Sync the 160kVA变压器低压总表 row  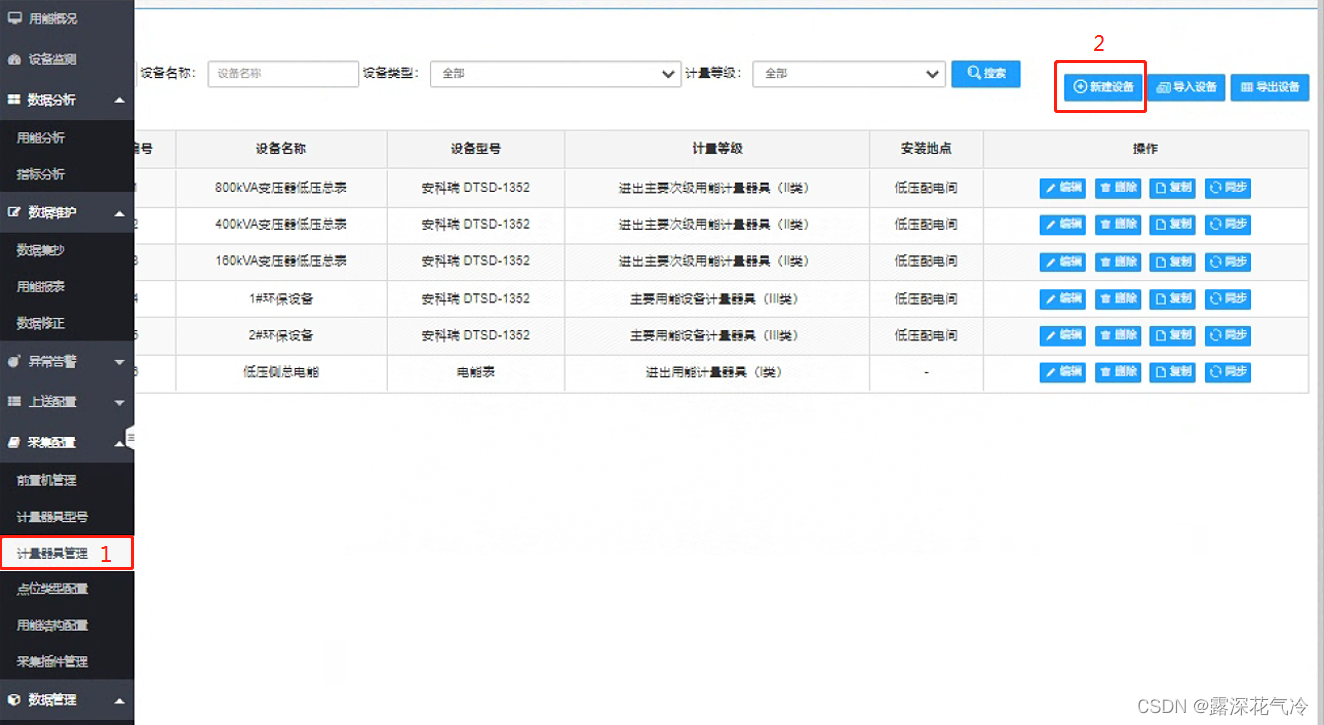tap(1228, 262)
